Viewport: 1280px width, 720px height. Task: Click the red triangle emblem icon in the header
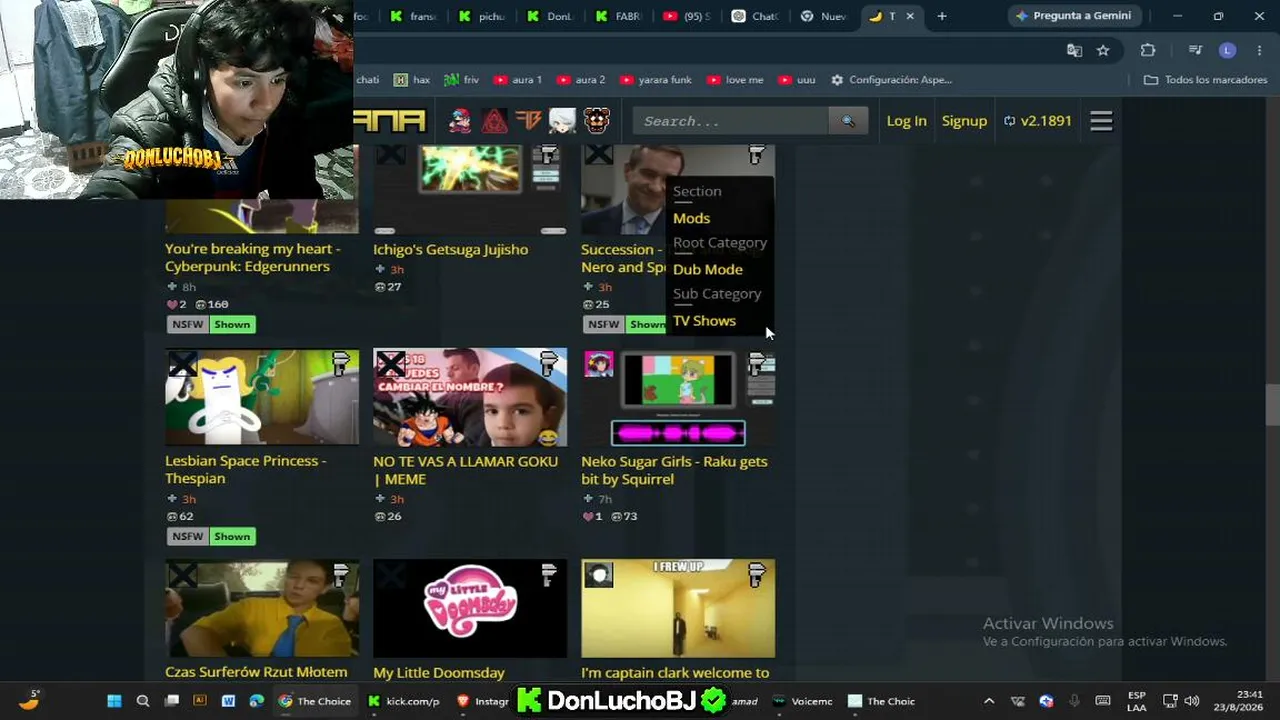[x=494, y=121]
